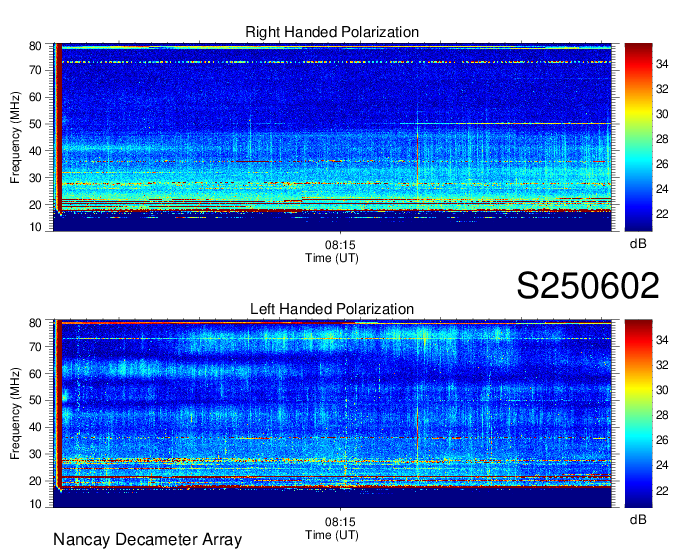Image resolution: width=680 pixels, height=552 pixels.
Task: Click the Left Handed plot's color scale bar
Action: (x=638, y=414)
